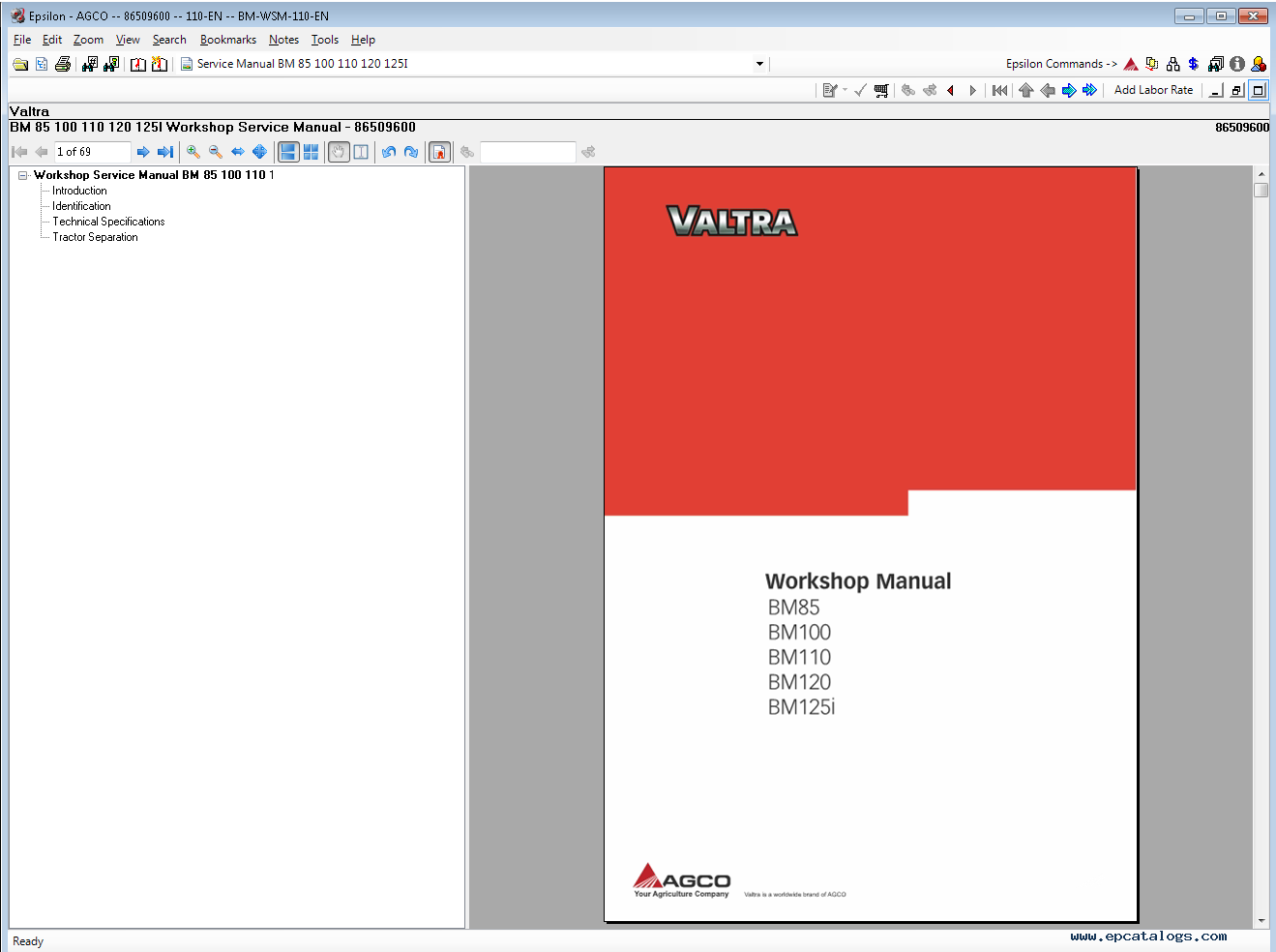Click the first binoculars search icon
This screenshot has height=952, width=1276.
click(x=90, y=64)
